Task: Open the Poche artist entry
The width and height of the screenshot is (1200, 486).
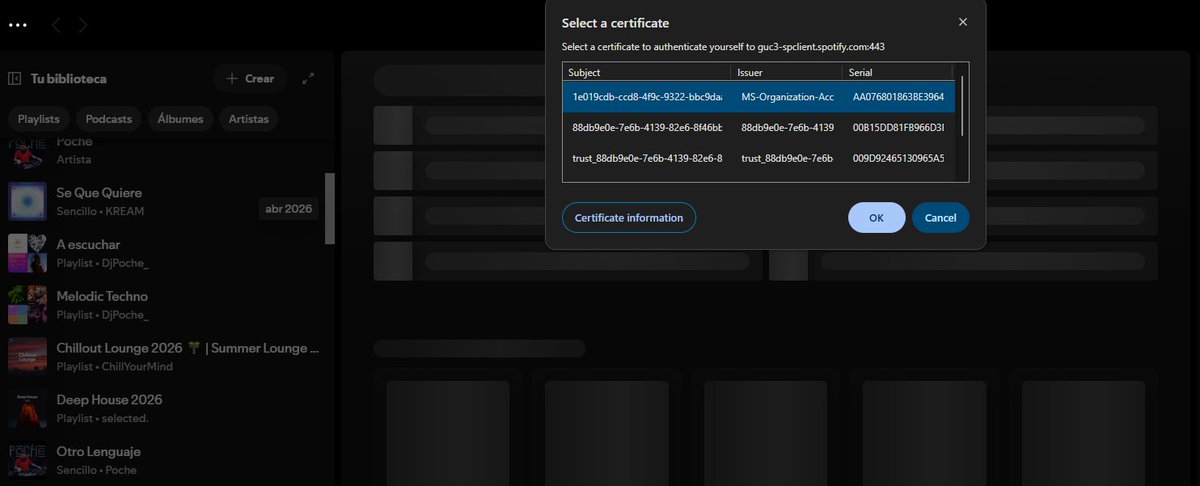Action: (165, 152)
